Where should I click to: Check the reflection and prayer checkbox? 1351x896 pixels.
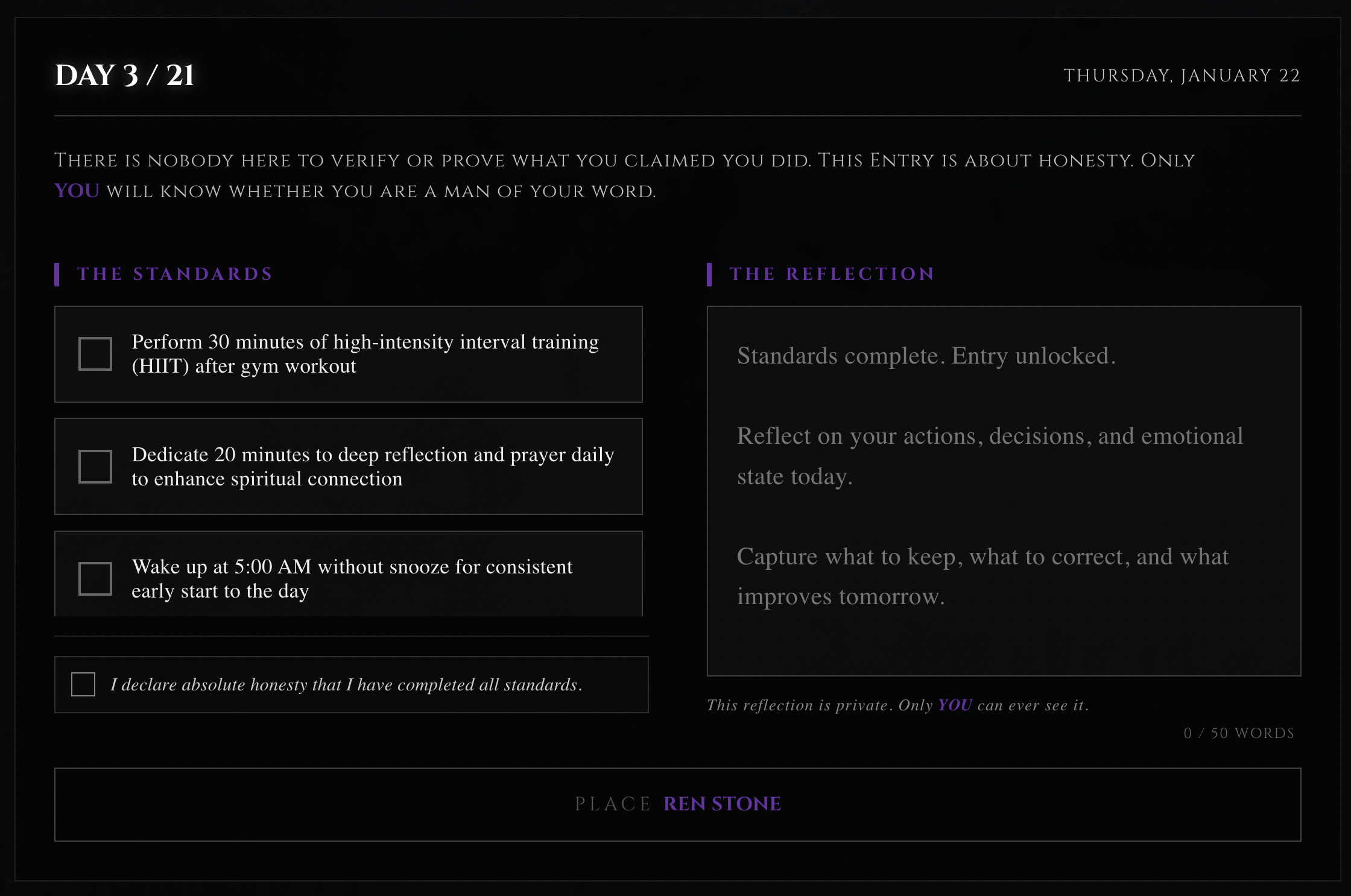95,467
